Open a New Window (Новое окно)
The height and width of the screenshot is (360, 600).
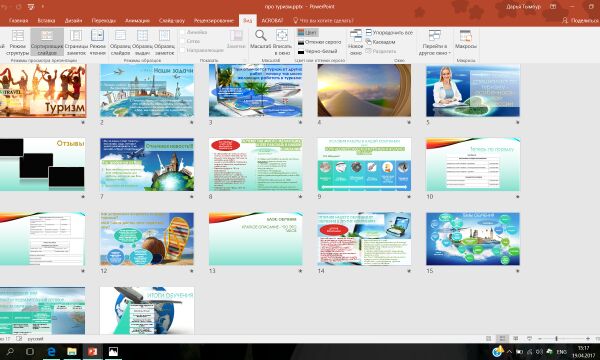point(355,42)
